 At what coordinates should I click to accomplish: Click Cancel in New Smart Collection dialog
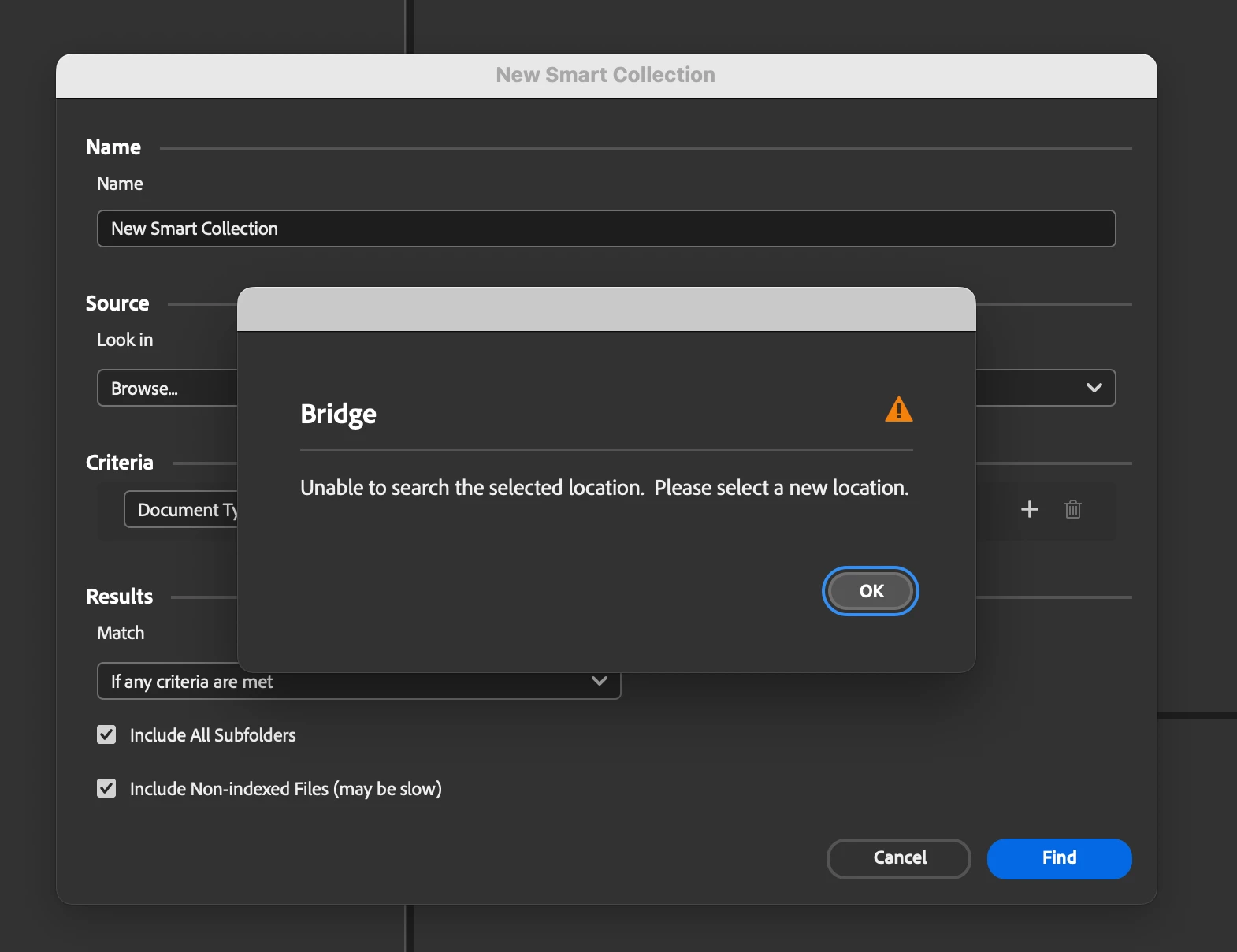899,858
